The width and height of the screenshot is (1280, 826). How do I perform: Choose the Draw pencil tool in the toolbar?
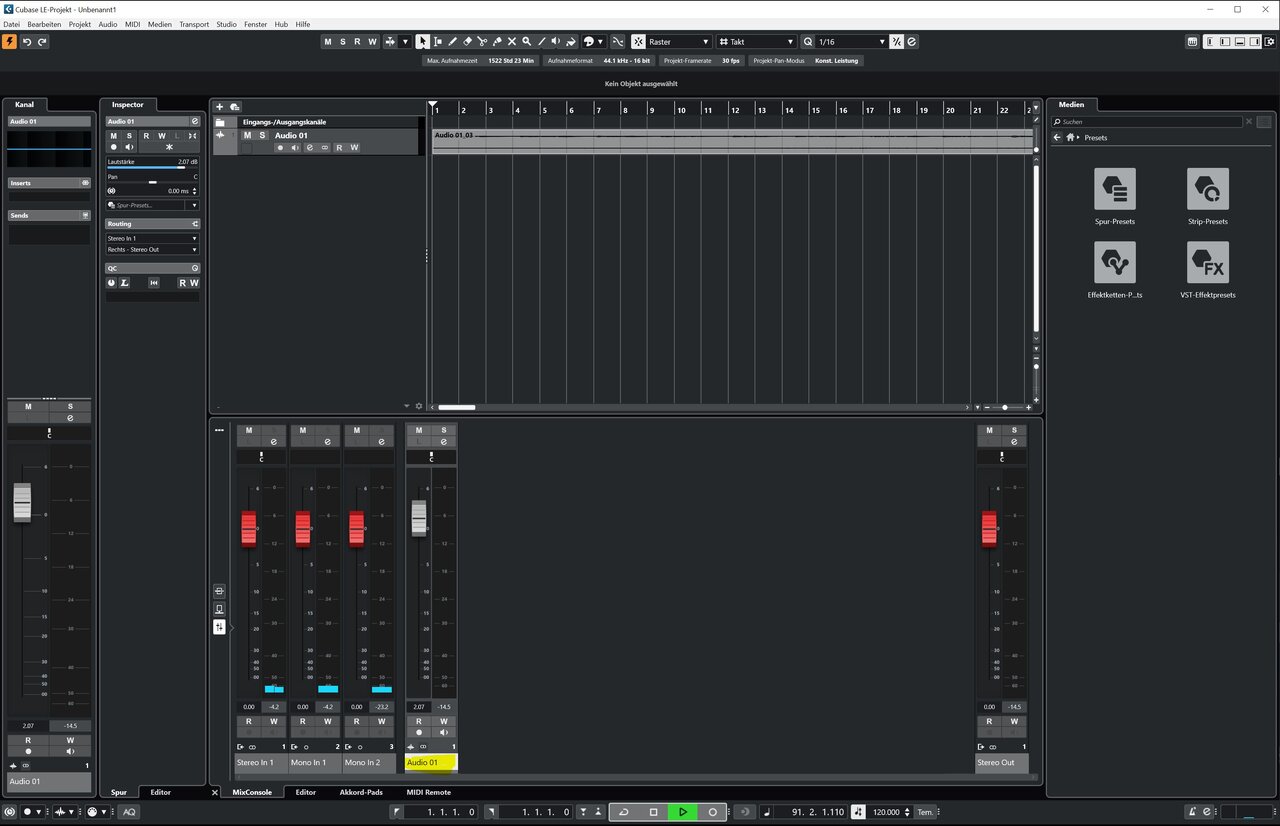point(452,42)
